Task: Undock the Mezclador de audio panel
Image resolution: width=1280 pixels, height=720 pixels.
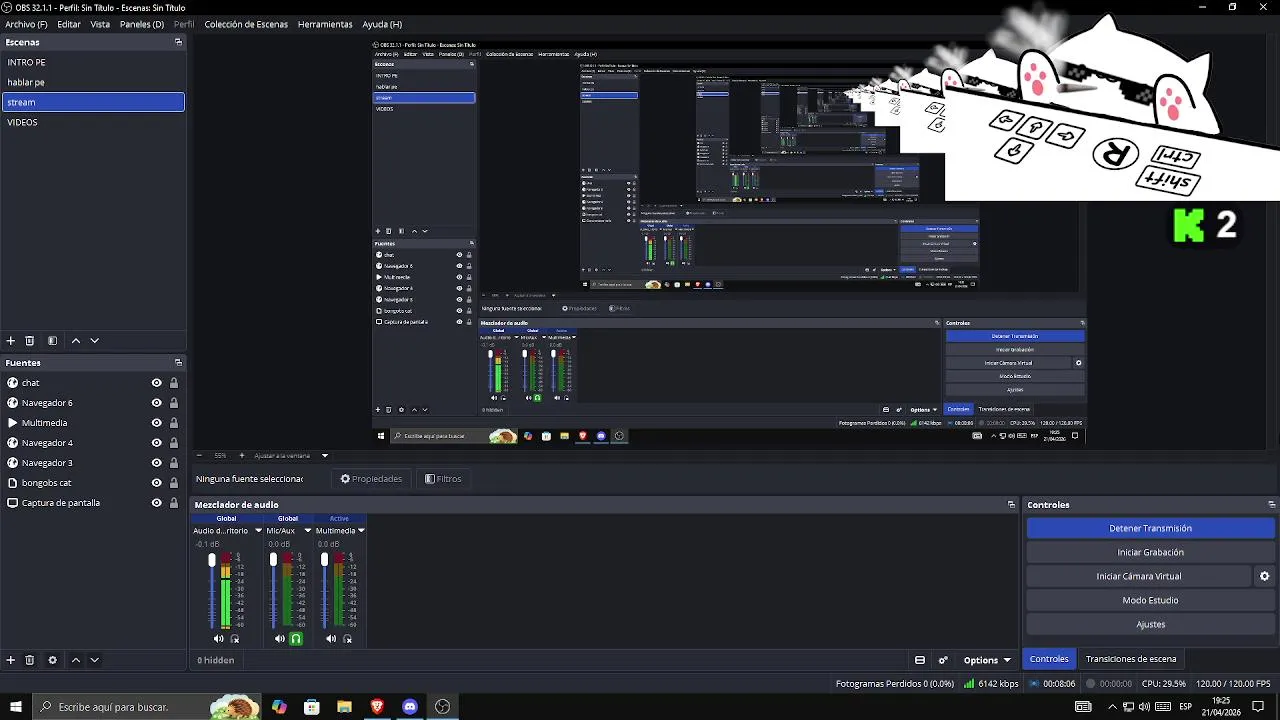Action: 1011,505
